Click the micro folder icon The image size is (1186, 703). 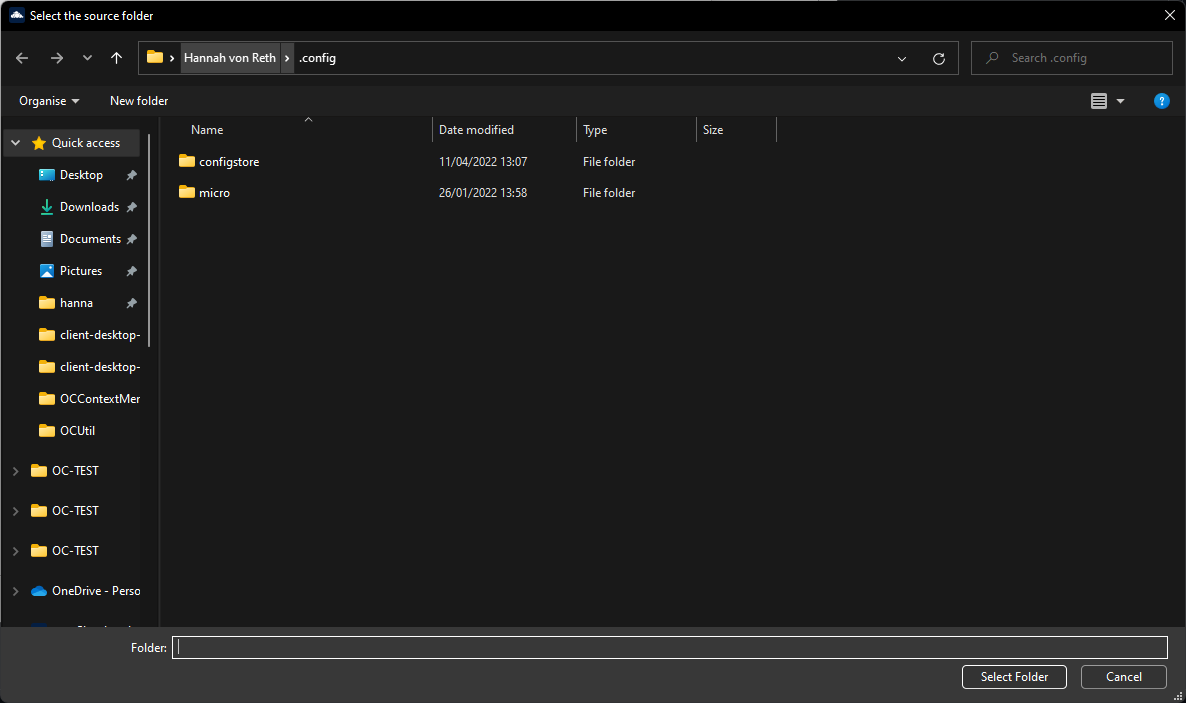pos(187,191)
